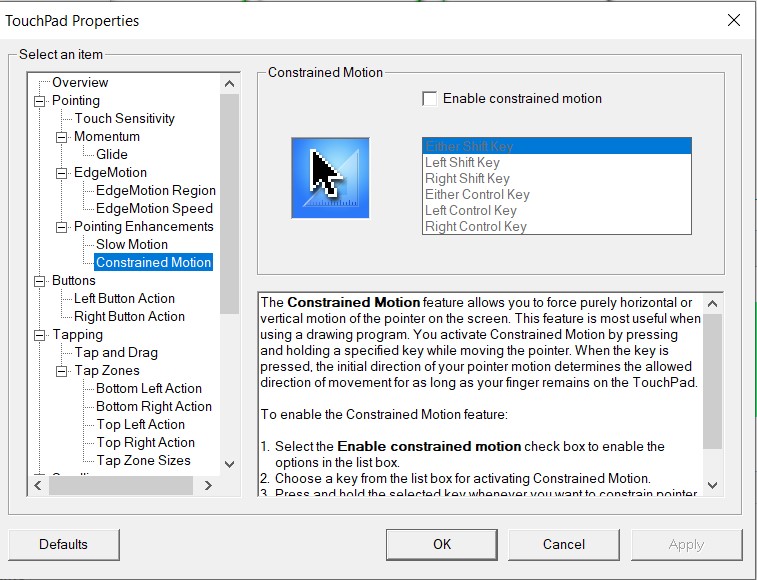Enable the constrained motion checkbox
The height and width of the screenshot is (580, 757).
[x=430, y=99]
